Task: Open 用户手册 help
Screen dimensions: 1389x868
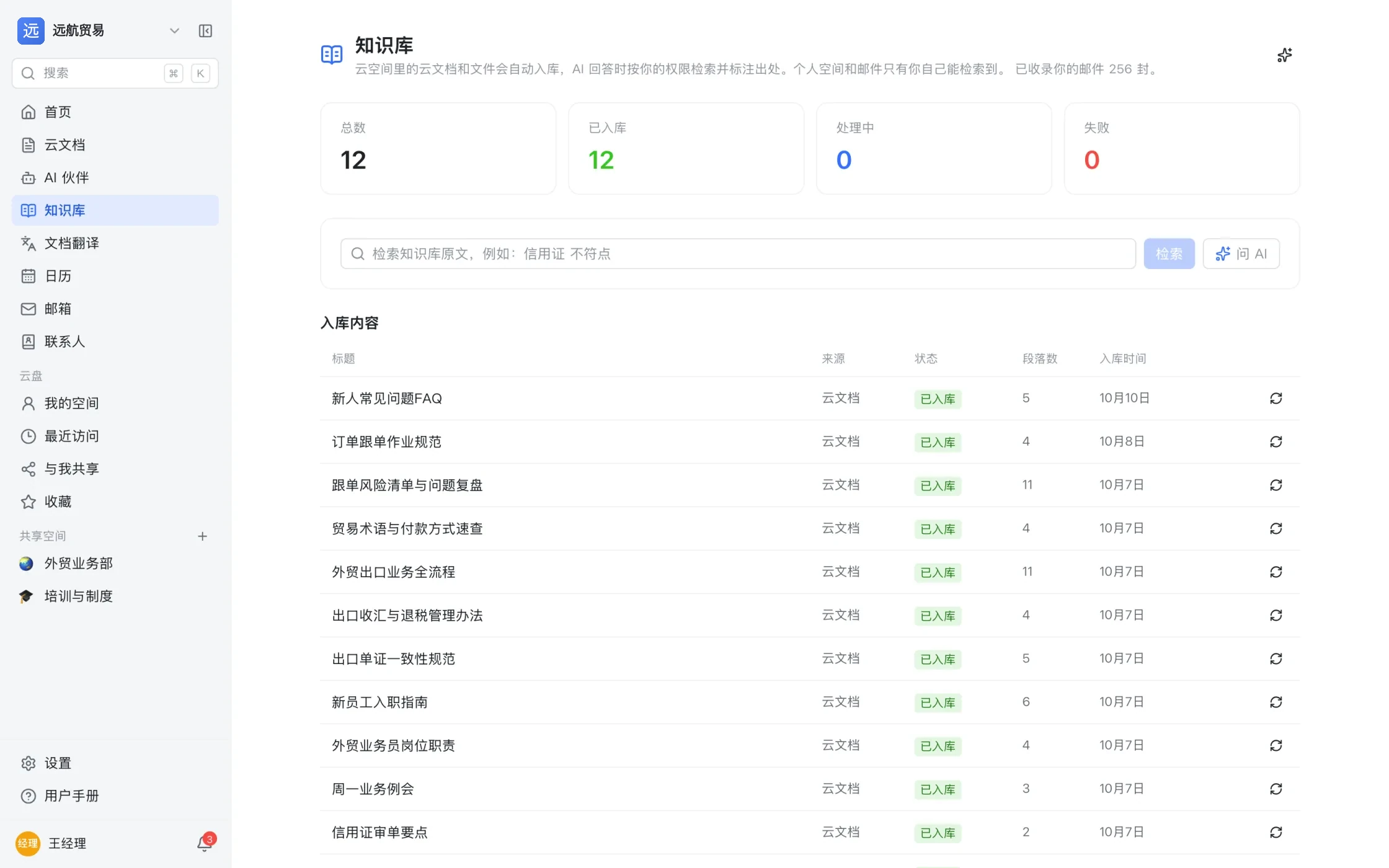Action: [x=115, y=796]
